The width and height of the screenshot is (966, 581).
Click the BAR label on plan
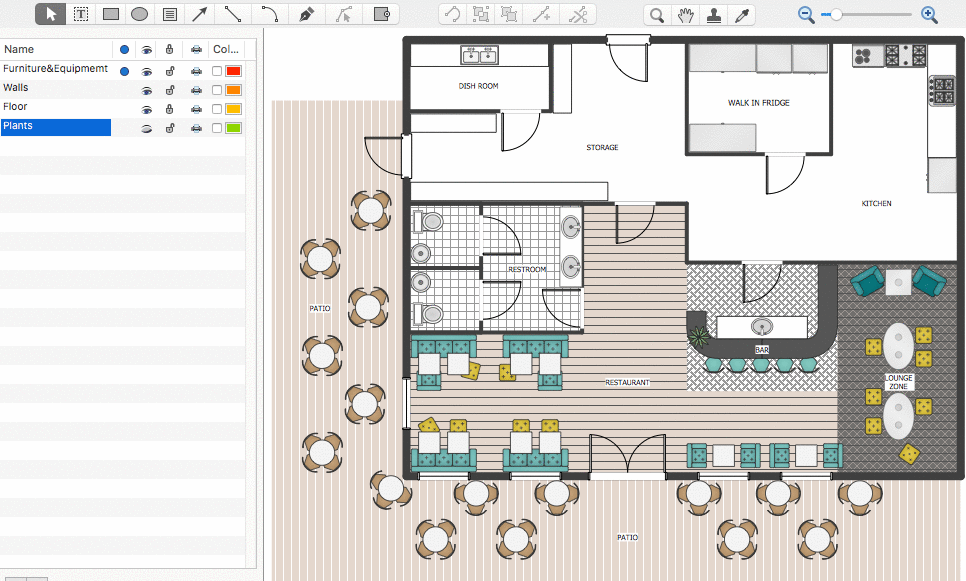(762, 349)
